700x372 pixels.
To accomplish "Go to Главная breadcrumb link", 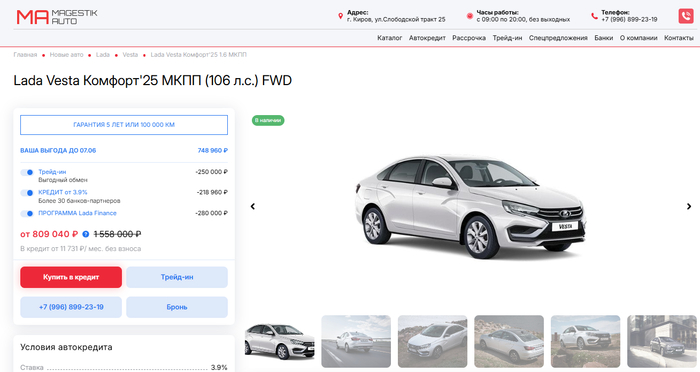I will 25,54.
